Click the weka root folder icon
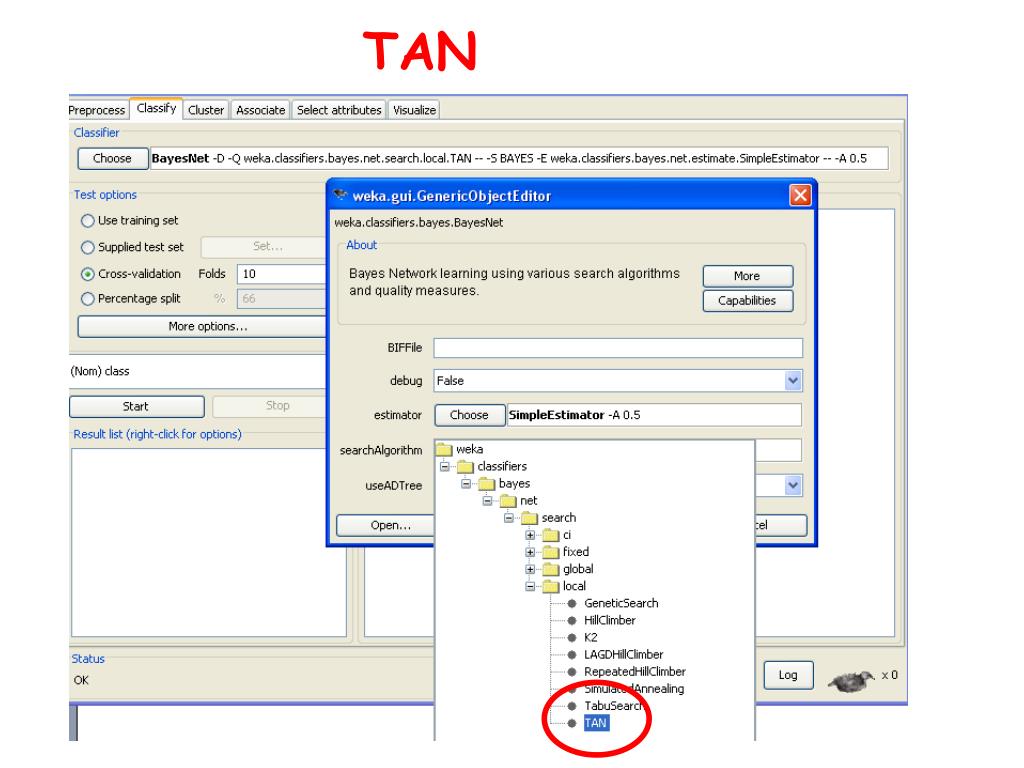The height and width of the screenshot is (768, 1024). (x=444, y=449)
